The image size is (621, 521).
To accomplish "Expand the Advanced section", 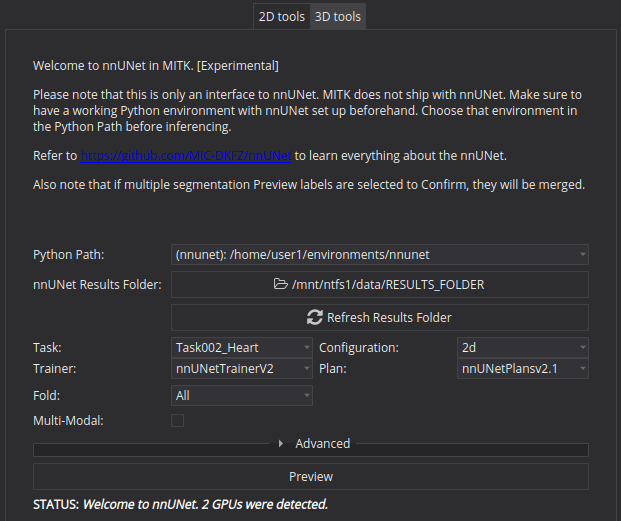I will tap(315, 444).
